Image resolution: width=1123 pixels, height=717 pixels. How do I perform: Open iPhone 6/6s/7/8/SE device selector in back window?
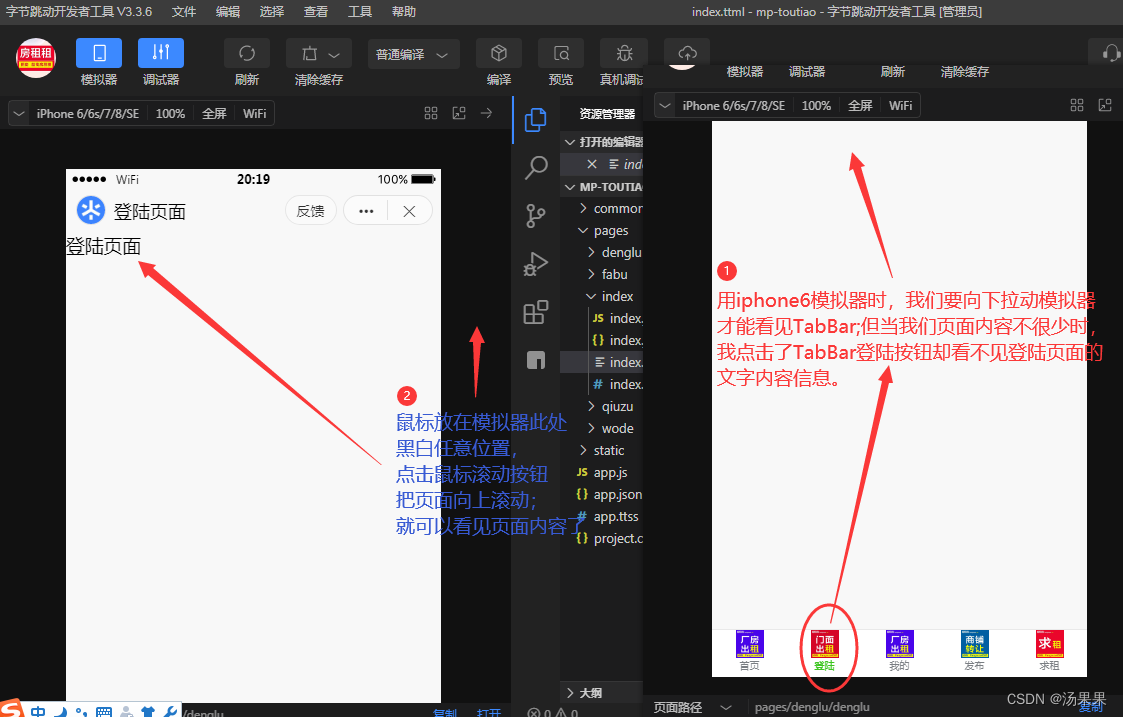coord(88,113)
